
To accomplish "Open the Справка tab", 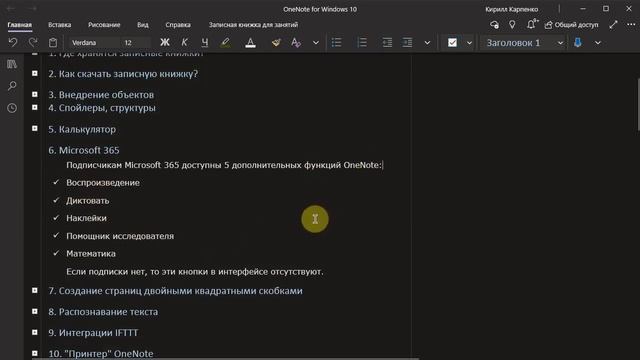I will tap(178, 25).
